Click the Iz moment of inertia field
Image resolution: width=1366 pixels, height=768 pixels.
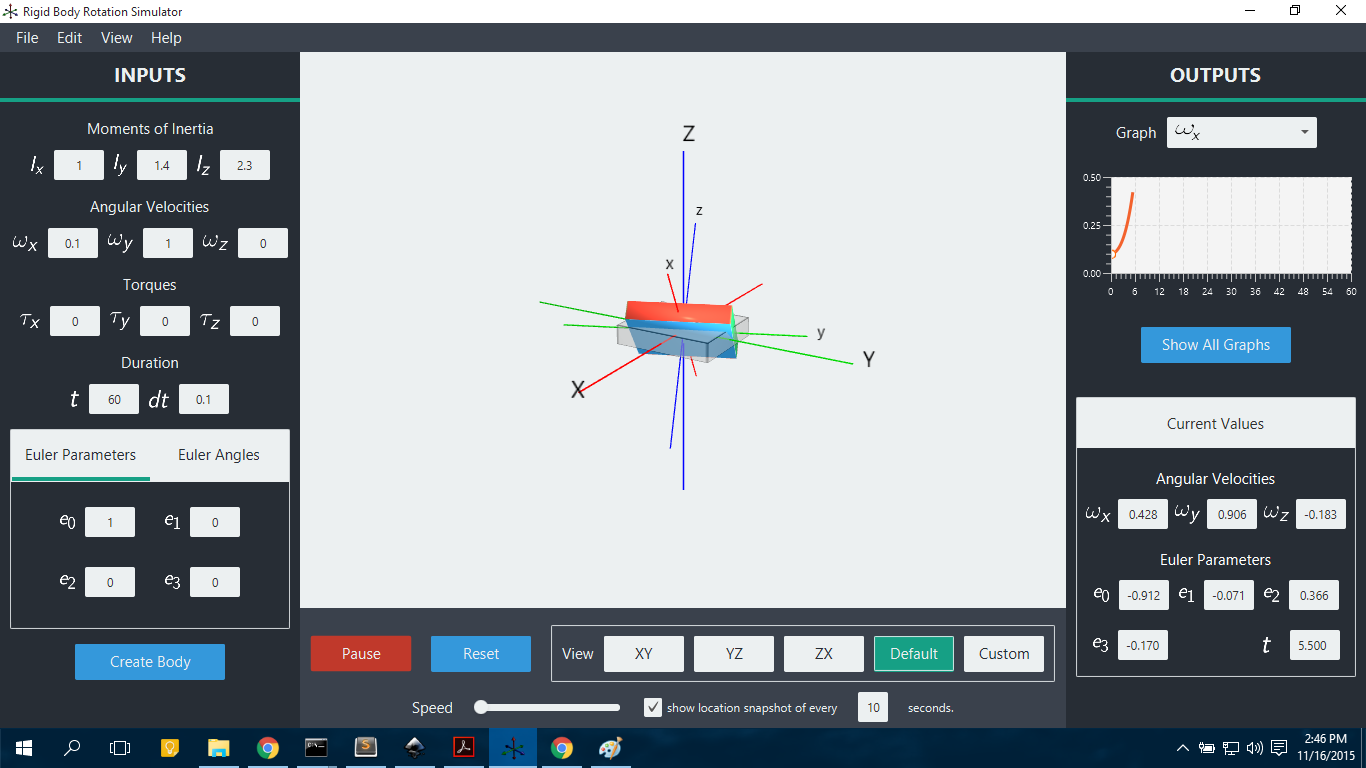click(x=245, y=166)
